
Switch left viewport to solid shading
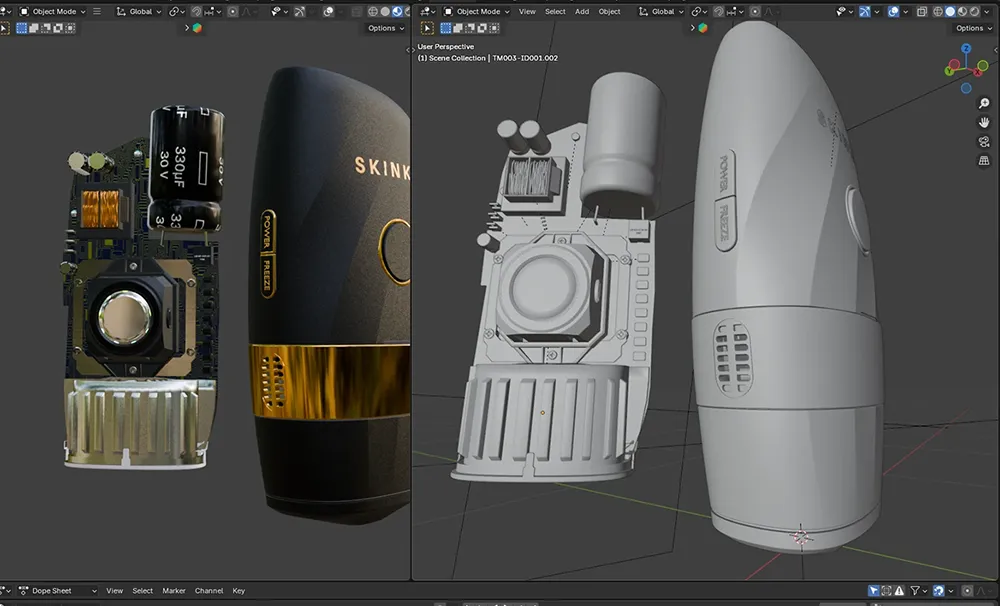coord(385,11)
